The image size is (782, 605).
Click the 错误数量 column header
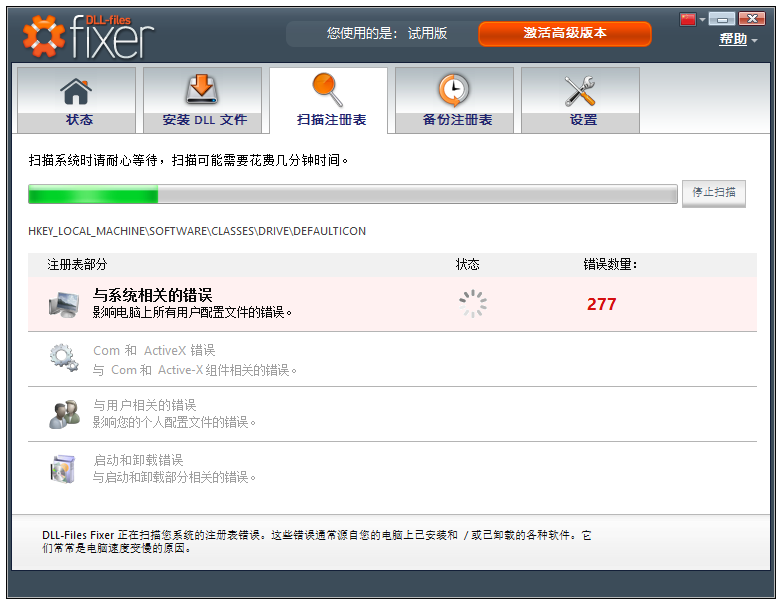pyautogui.click(x=610, y=264)
